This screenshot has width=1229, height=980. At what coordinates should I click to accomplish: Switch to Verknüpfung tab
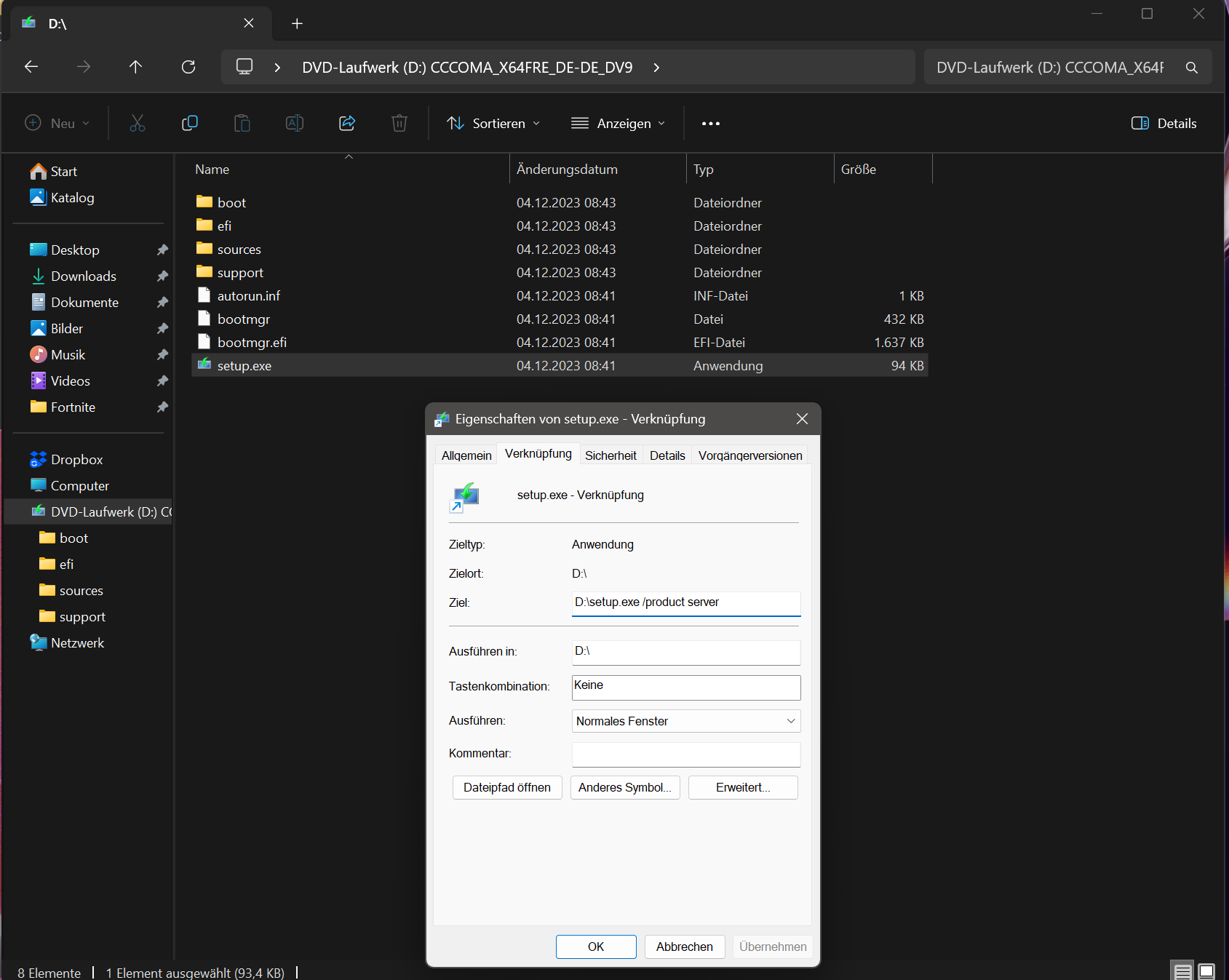pyautogui.click(x=538, y=453)
